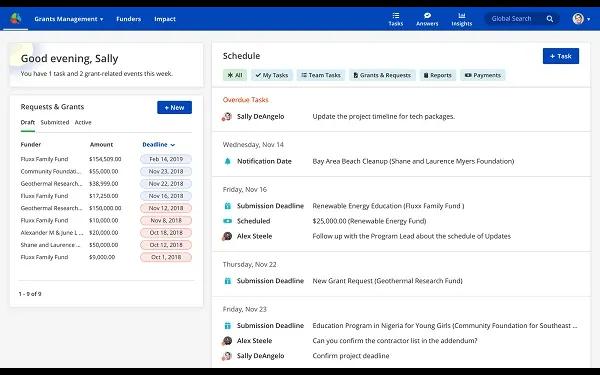Open the Fluxx Family Fund $154,509.00 draft
The width and height of the screenshot is (600, 375).
point(106,159)
